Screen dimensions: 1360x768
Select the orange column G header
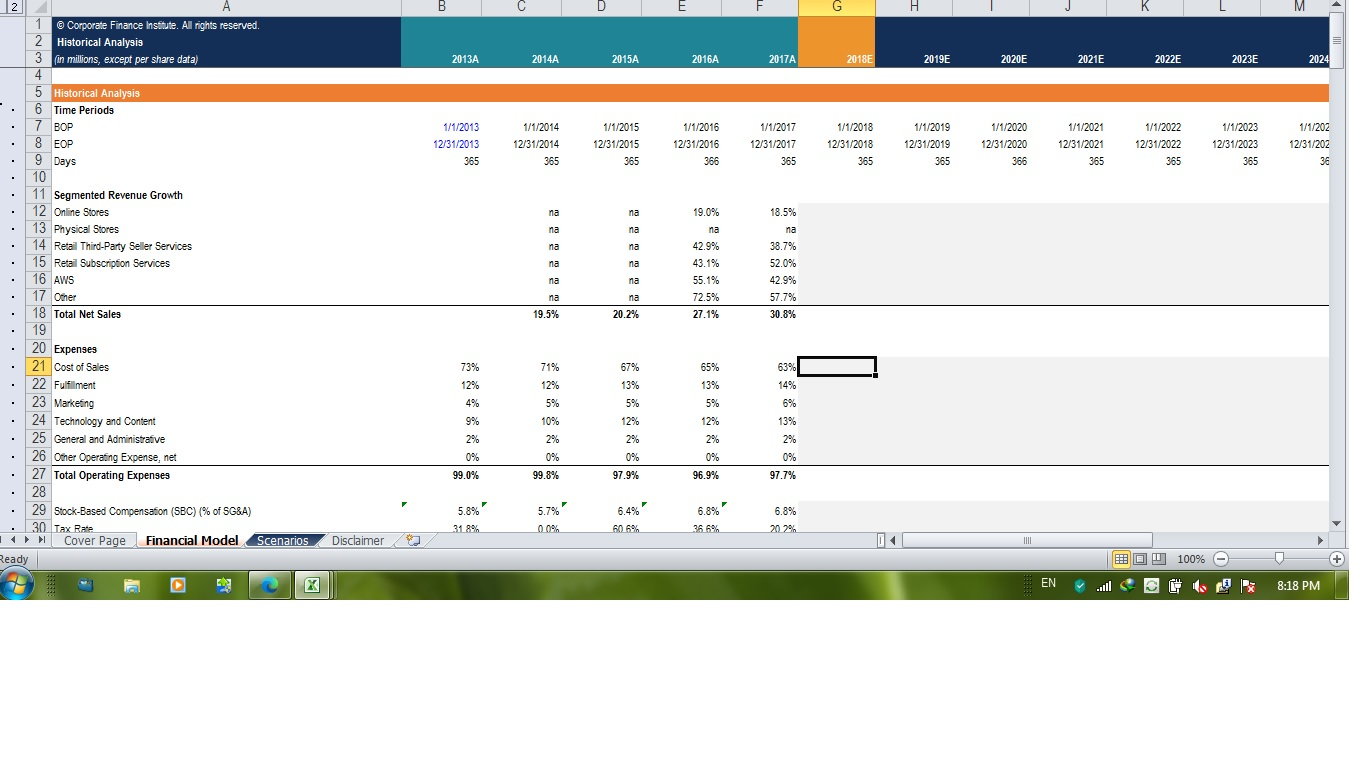pyautogui.click(x=837, y=5)
